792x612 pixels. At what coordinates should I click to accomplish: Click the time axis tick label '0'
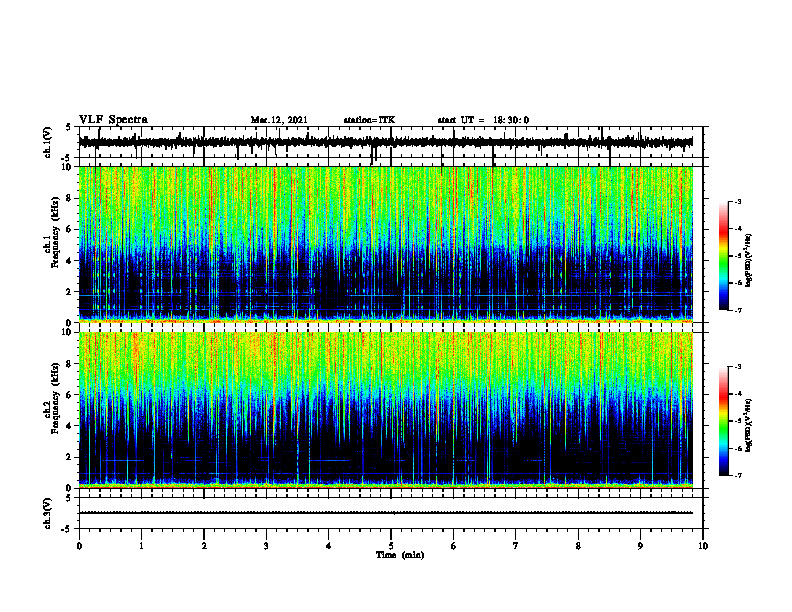coord(79,546)
